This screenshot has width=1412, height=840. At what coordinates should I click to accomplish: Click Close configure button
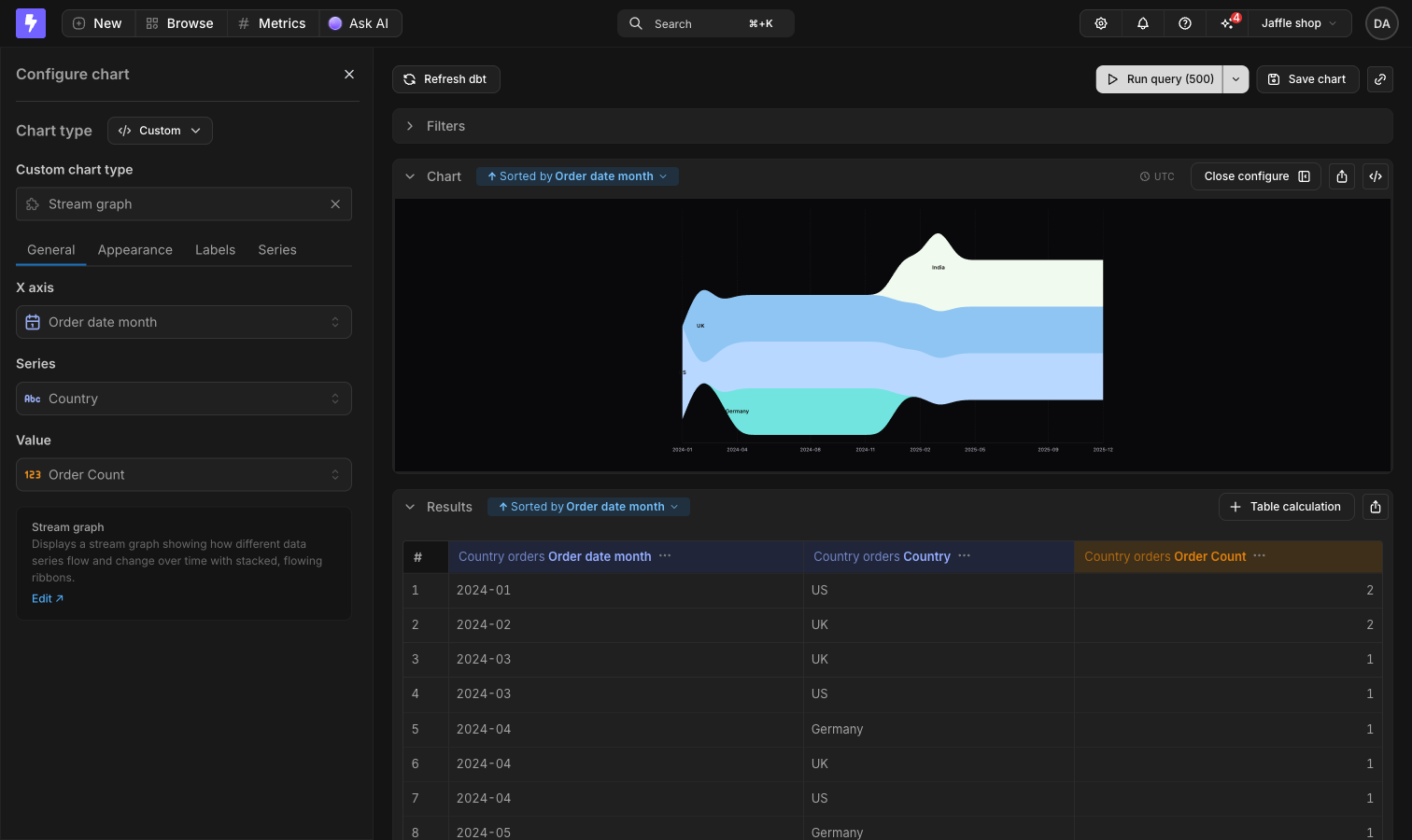[1256, 176]
